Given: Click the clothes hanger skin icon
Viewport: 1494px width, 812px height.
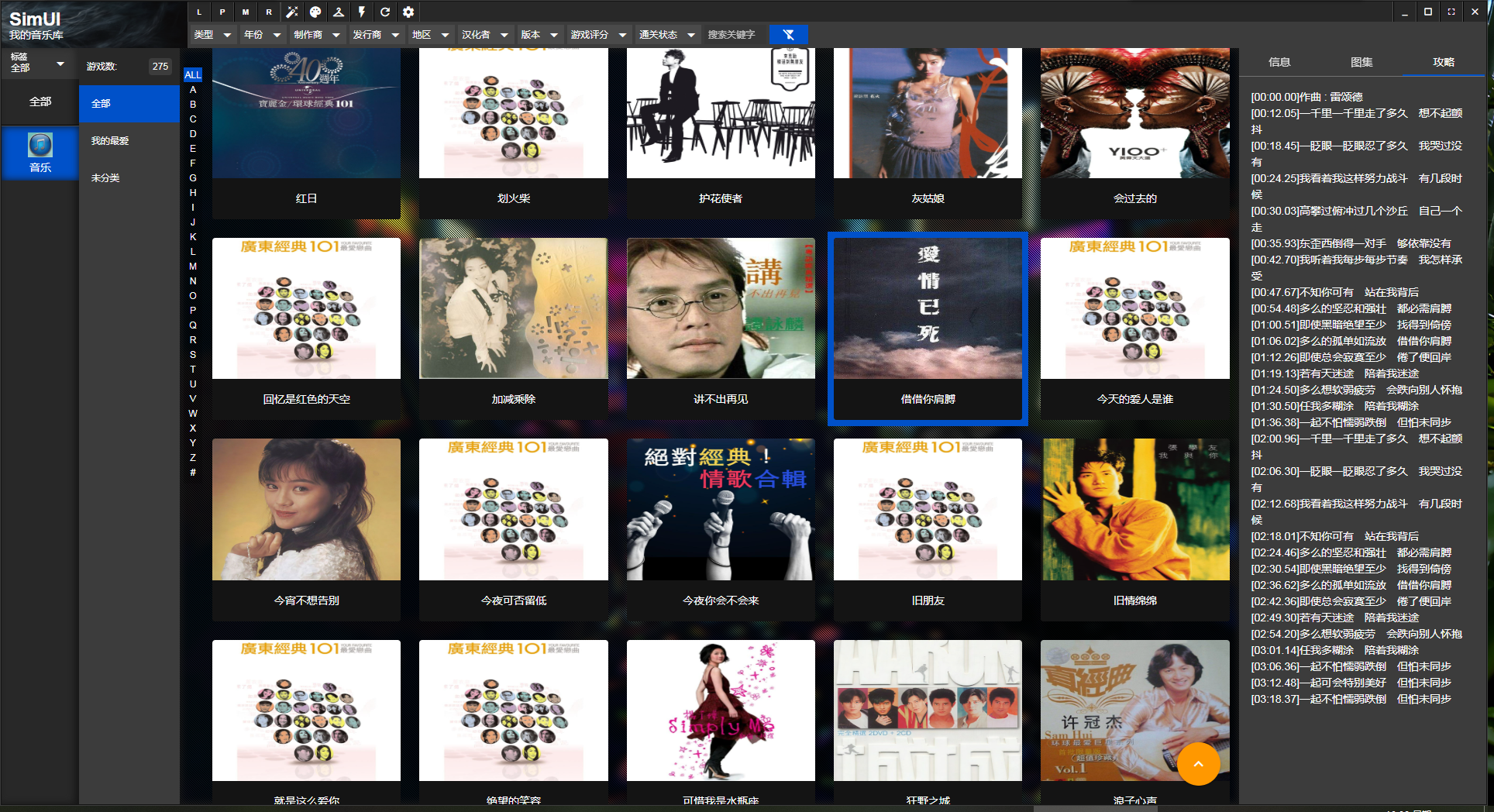Looking at the screenshot, I should 339,12.
